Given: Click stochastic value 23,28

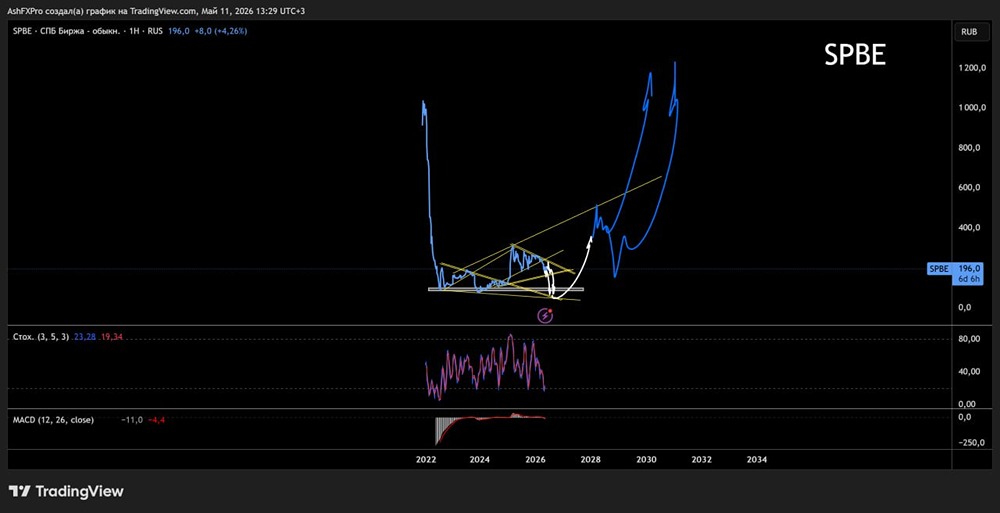Looking at the screenshot, I should (84, 336).
